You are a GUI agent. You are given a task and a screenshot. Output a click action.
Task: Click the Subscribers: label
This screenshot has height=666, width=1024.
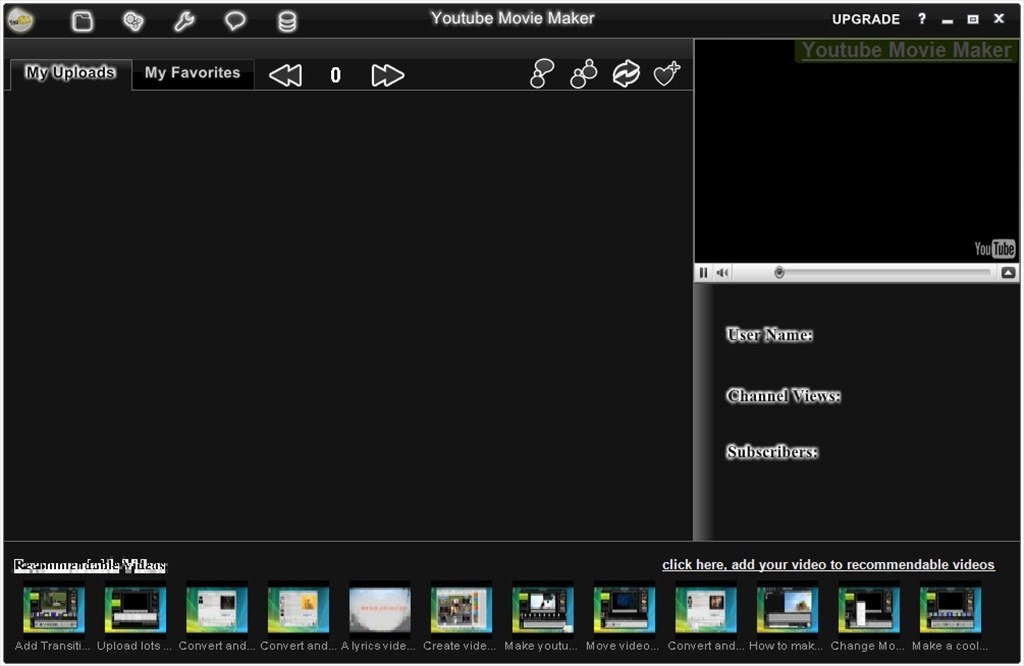772,451
